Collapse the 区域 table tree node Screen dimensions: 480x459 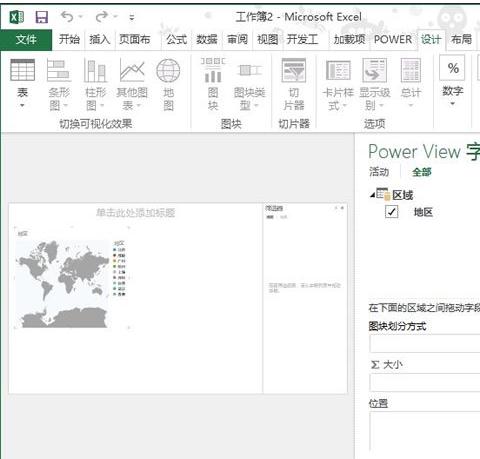click(372, 195)
